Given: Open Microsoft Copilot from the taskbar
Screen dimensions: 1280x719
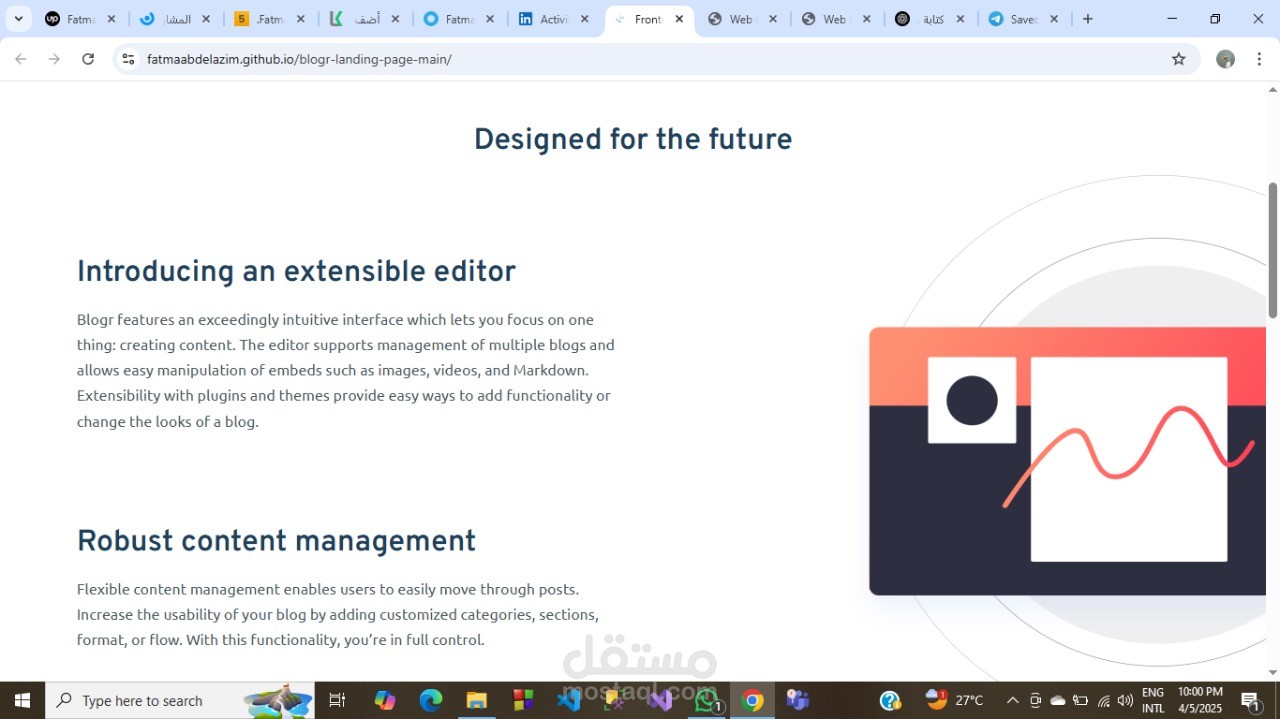Looking at the screenshot, I should [385, 700].
